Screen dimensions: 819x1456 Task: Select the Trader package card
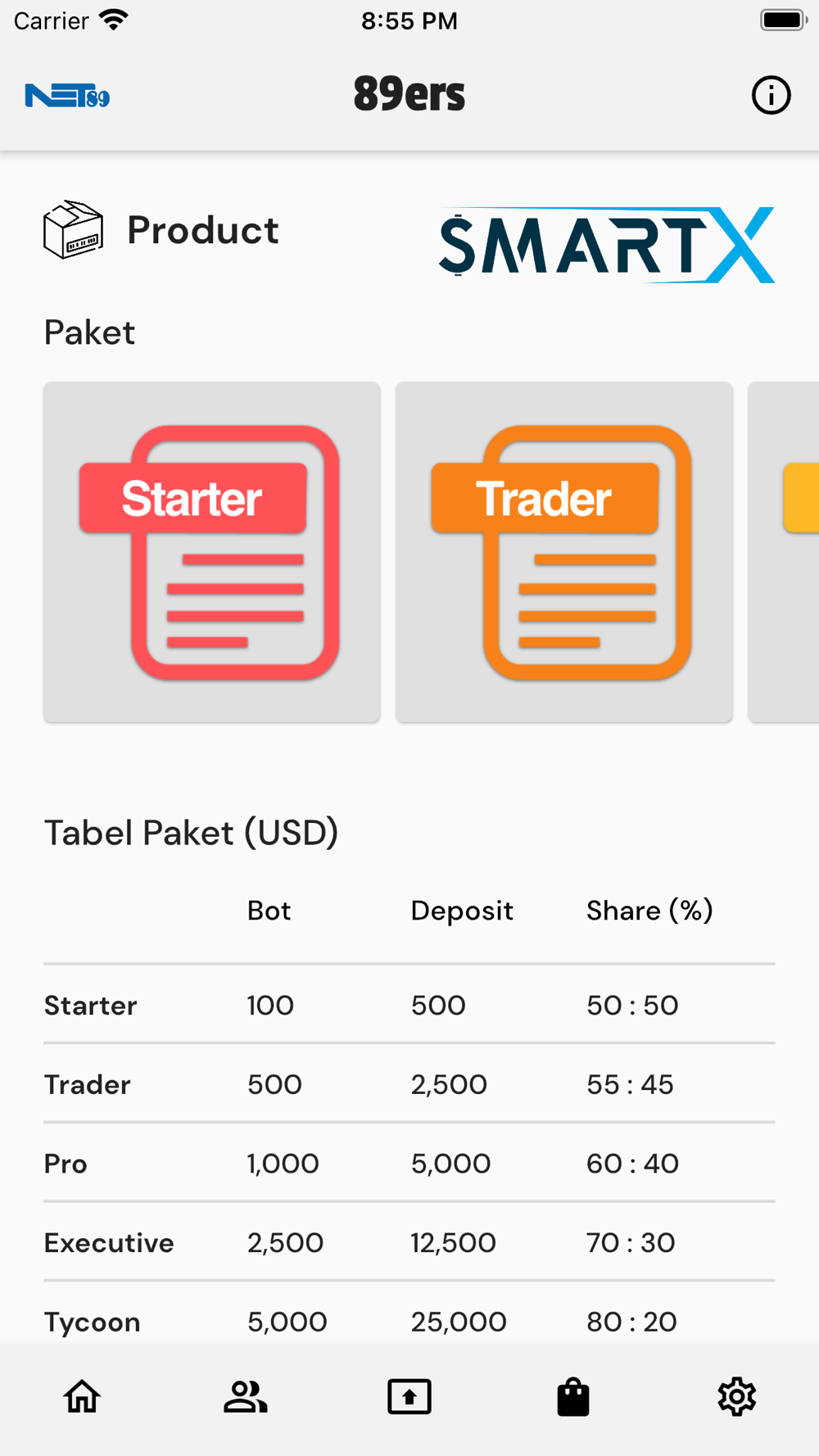(564, 552)
